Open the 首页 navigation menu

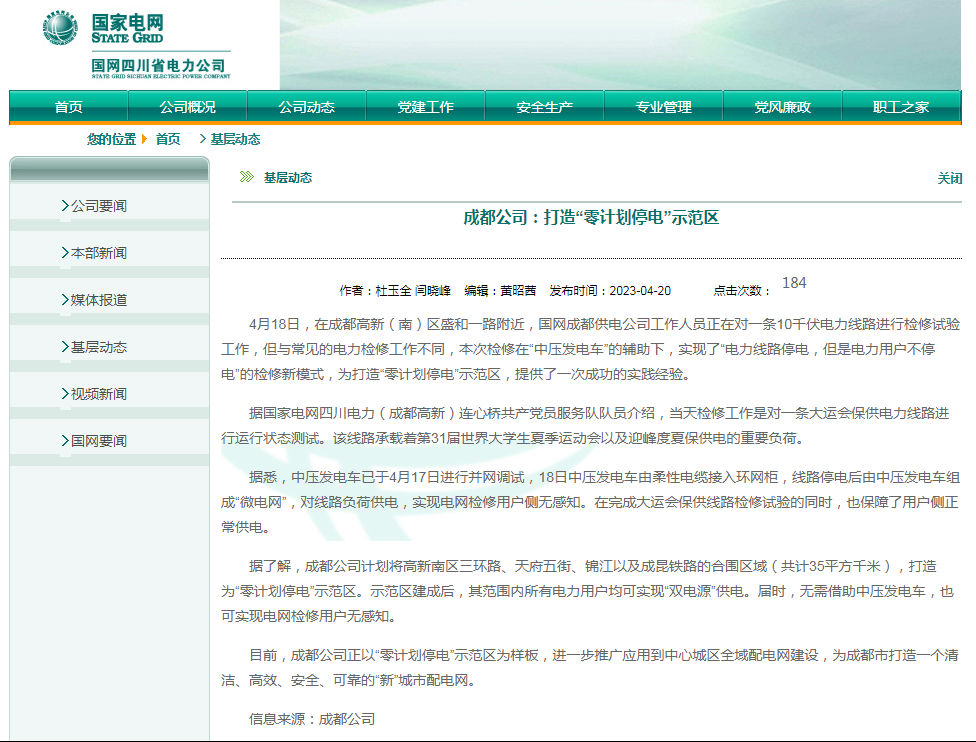click(68, 106)
